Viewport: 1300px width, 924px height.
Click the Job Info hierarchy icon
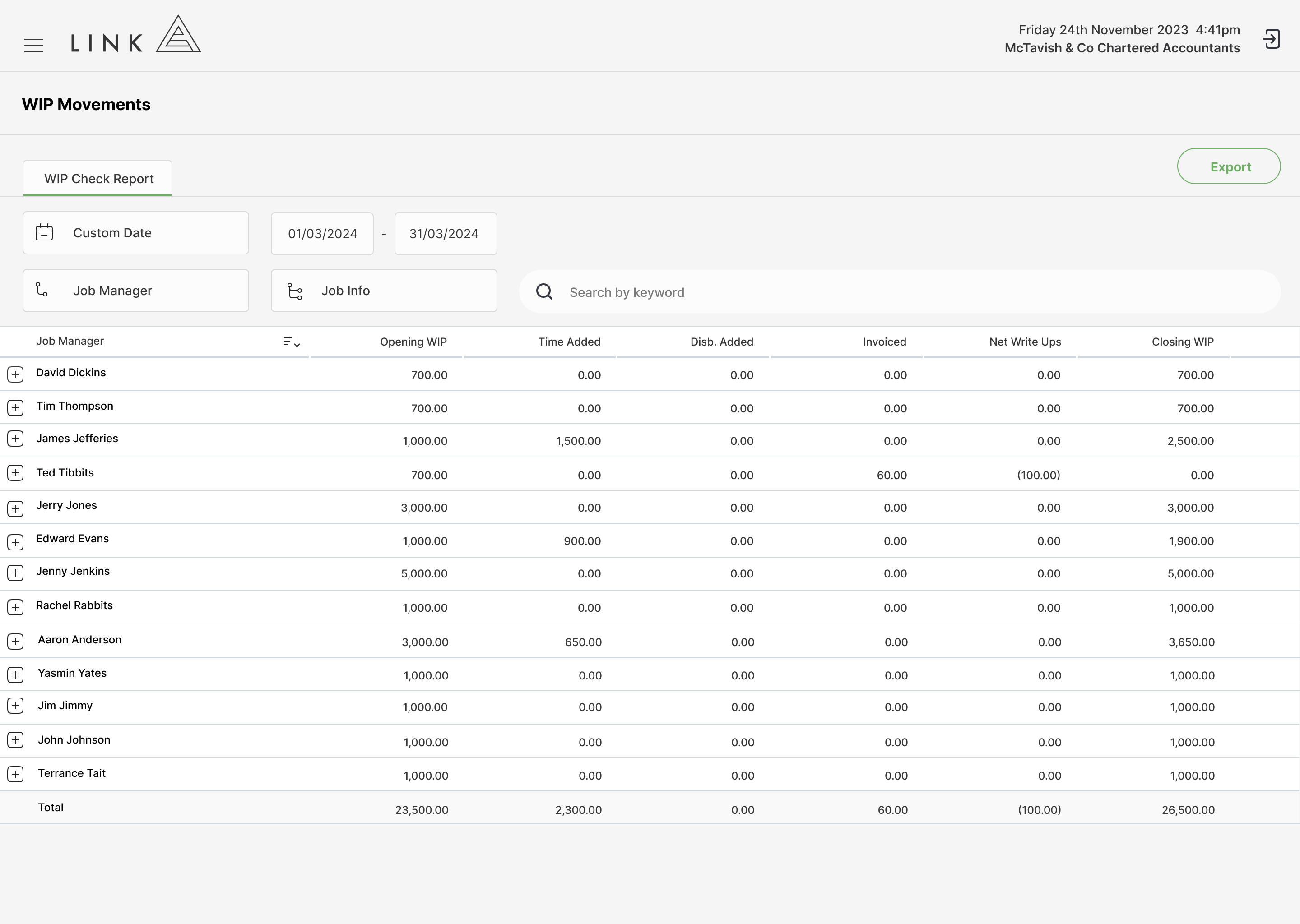tap(295, 291)
